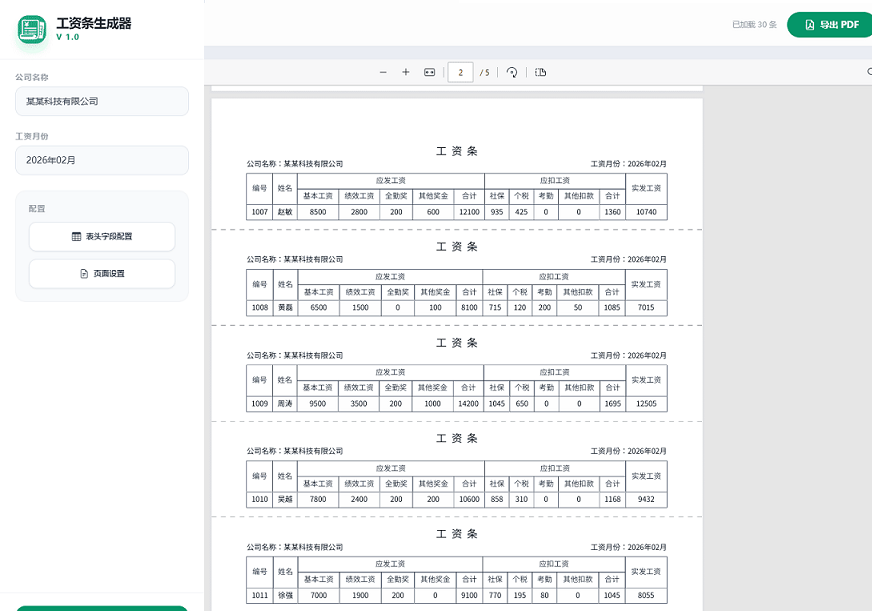This screenshot has height=611, width=872.
Task: Click the text selection tool icon
Action: (x=541, y=72)
